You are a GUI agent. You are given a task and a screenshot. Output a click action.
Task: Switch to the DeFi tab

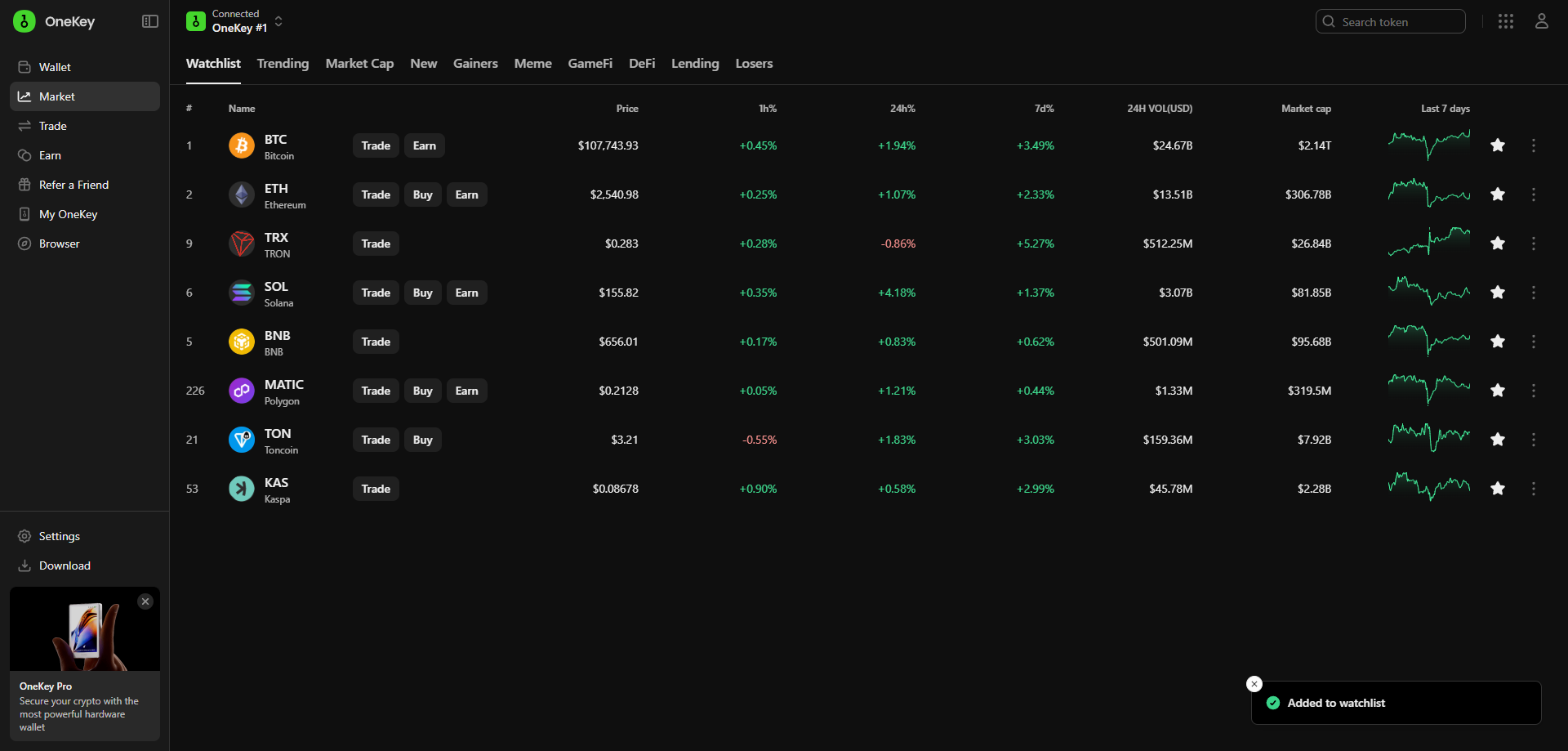pos(642,64)
